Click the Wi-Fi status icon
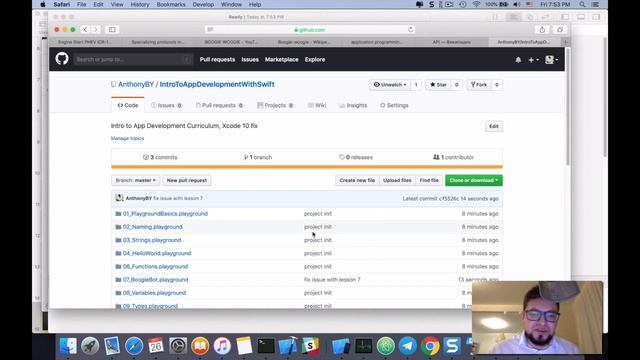The width and height of the screenshot is (640, 360). (476, 4)
